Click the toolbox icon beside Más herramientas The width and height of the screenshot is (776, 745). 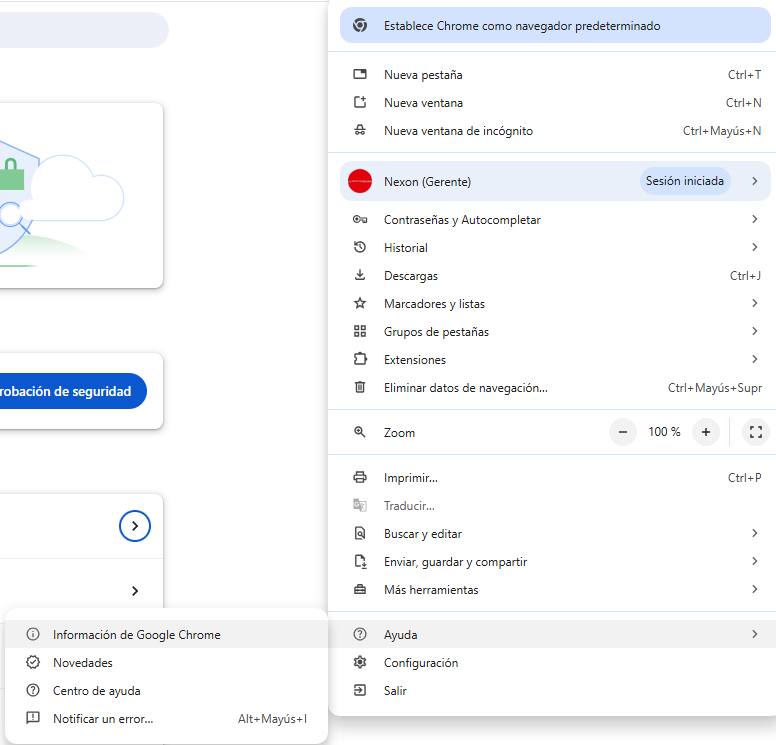click(360, 589)
